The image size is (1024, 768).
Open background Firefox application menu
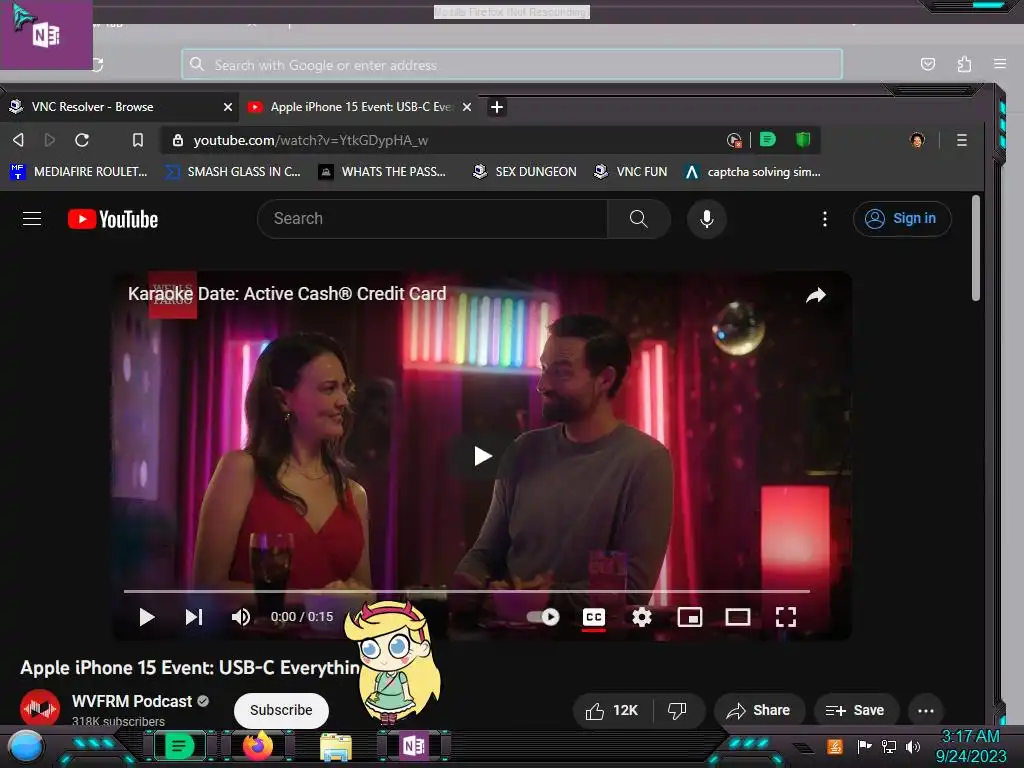1000,64
